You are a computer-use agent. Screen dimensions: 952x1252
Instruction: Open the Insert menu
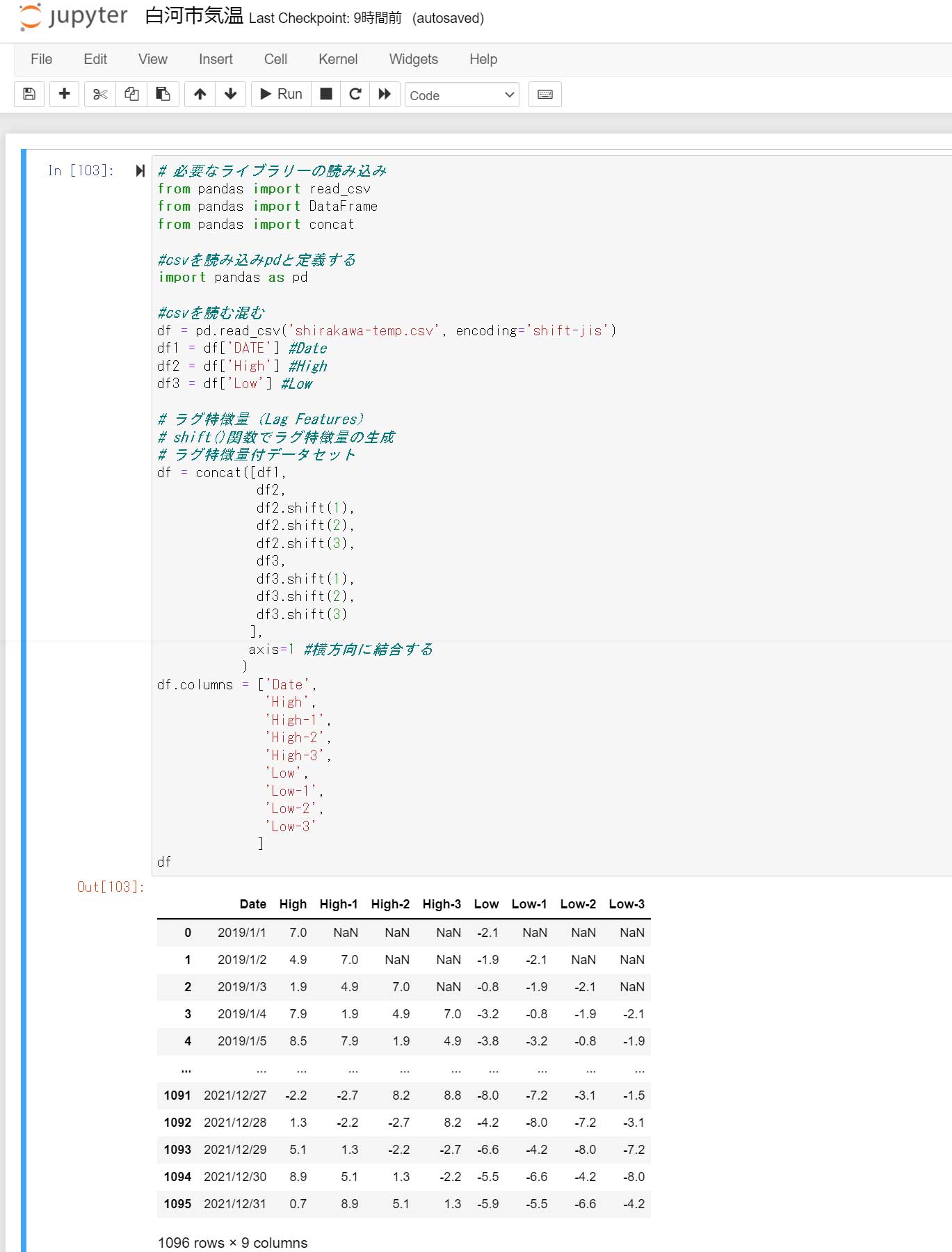(216, 59)
